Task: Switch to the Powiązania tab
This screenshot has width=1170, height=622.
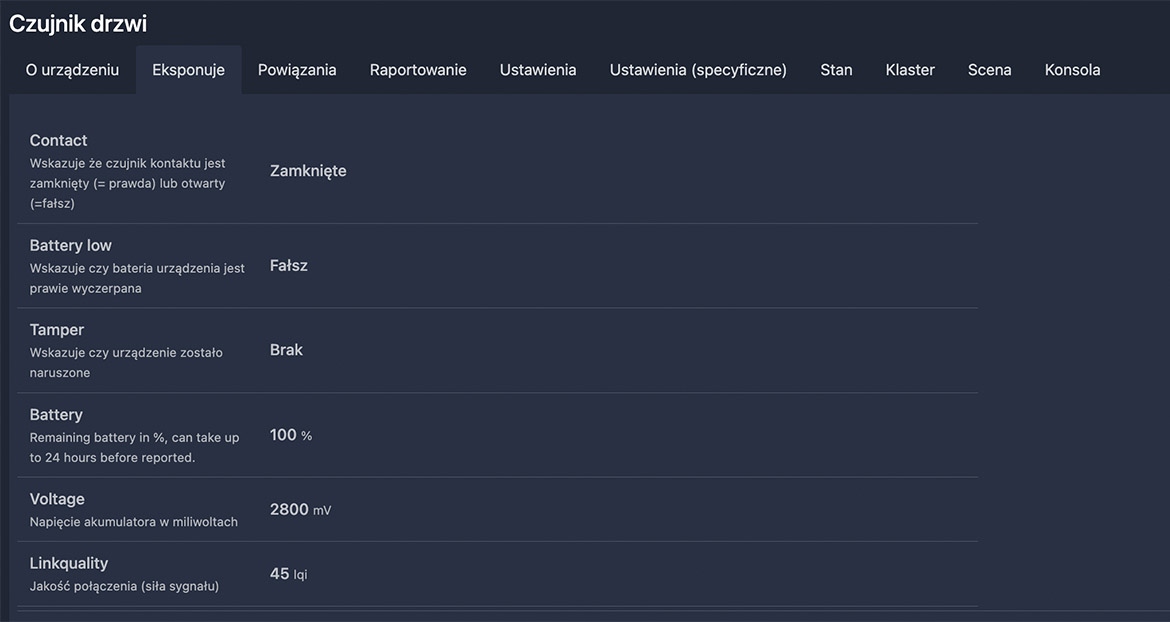Action: [297, 70]
